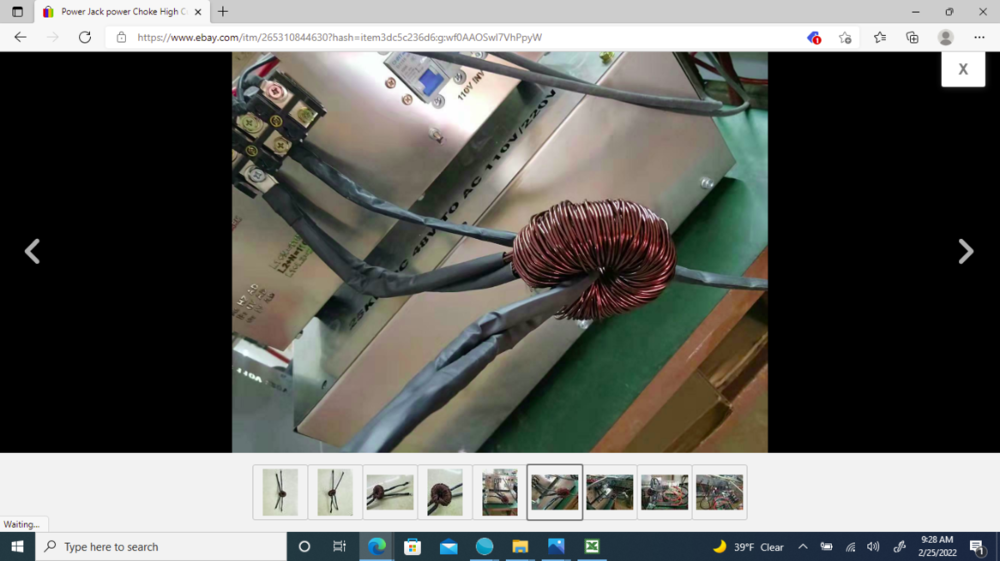The width and height of the screenshot is (1000, 561).
Task: Select the fifth inverter thumbnail
Action: coord(499,492)
